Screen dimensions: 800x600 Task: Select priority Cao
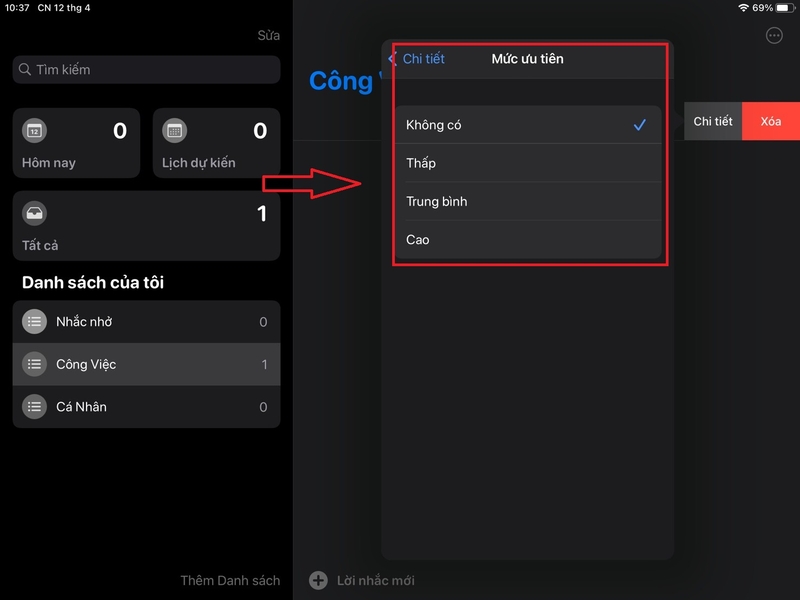pos(528,240)
